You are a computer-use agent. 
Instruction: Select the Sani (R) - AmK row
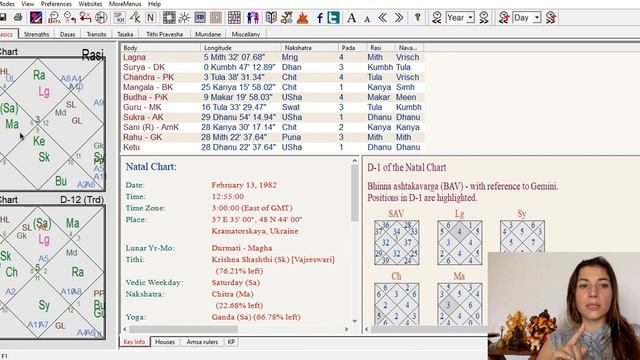coord(273,127)
